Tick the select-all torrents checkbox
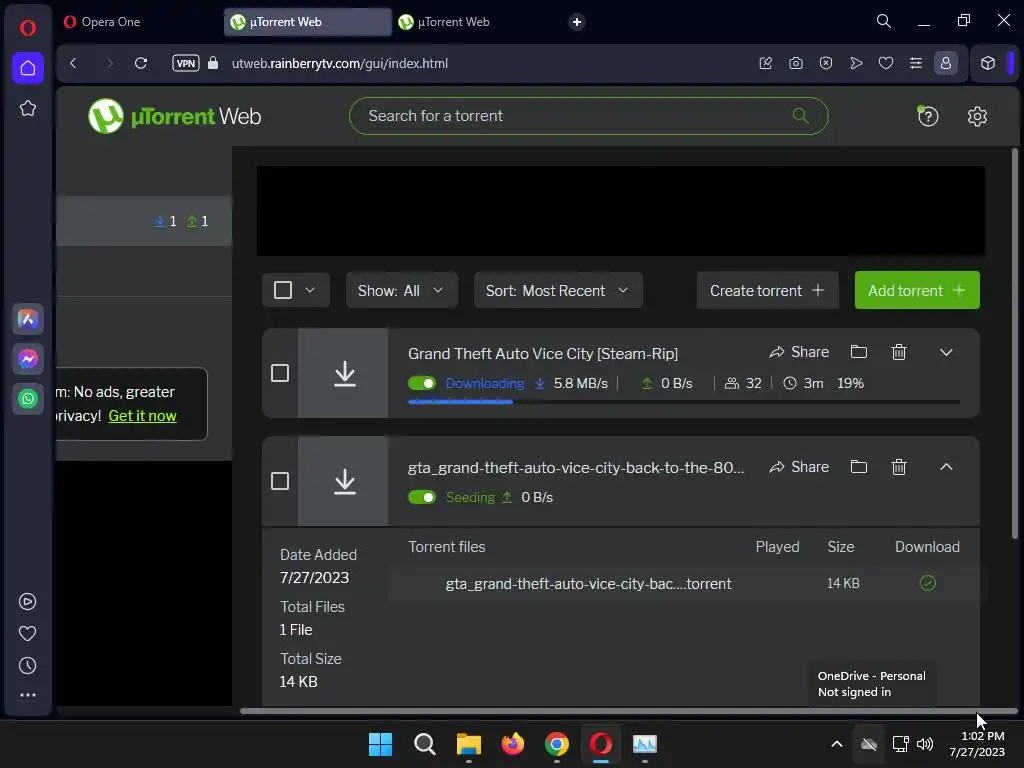Viewport: 1024px width, 768px height. coord(283,290)
